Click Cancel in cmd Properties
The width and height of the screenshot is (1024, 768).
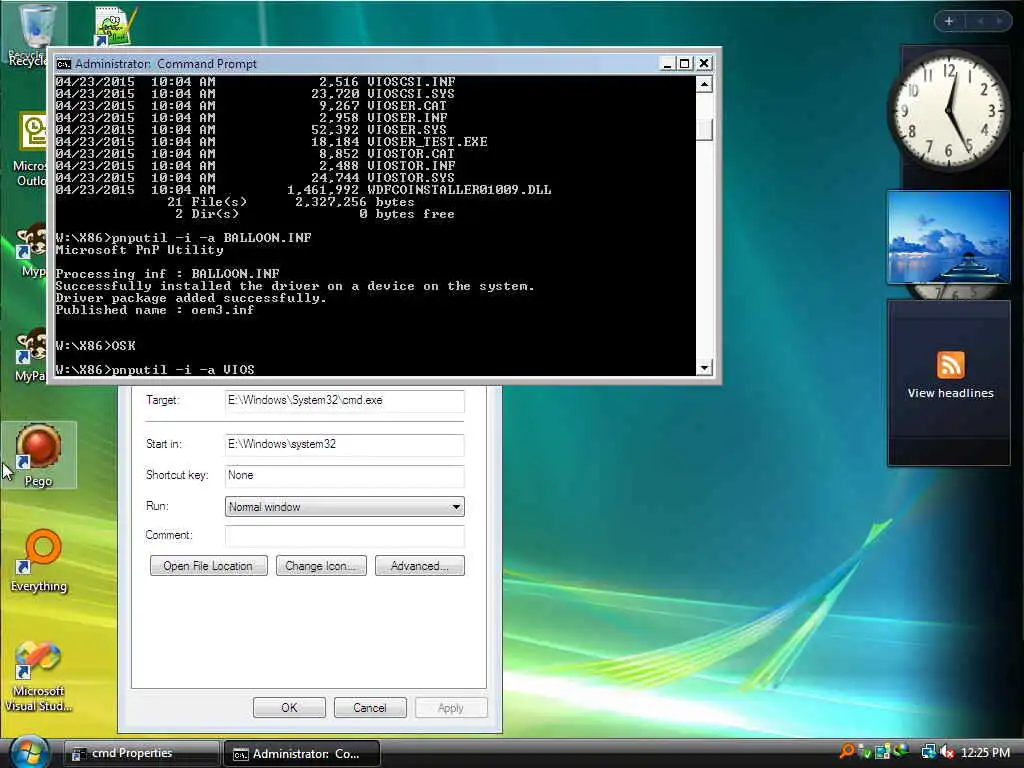point(370,707)
